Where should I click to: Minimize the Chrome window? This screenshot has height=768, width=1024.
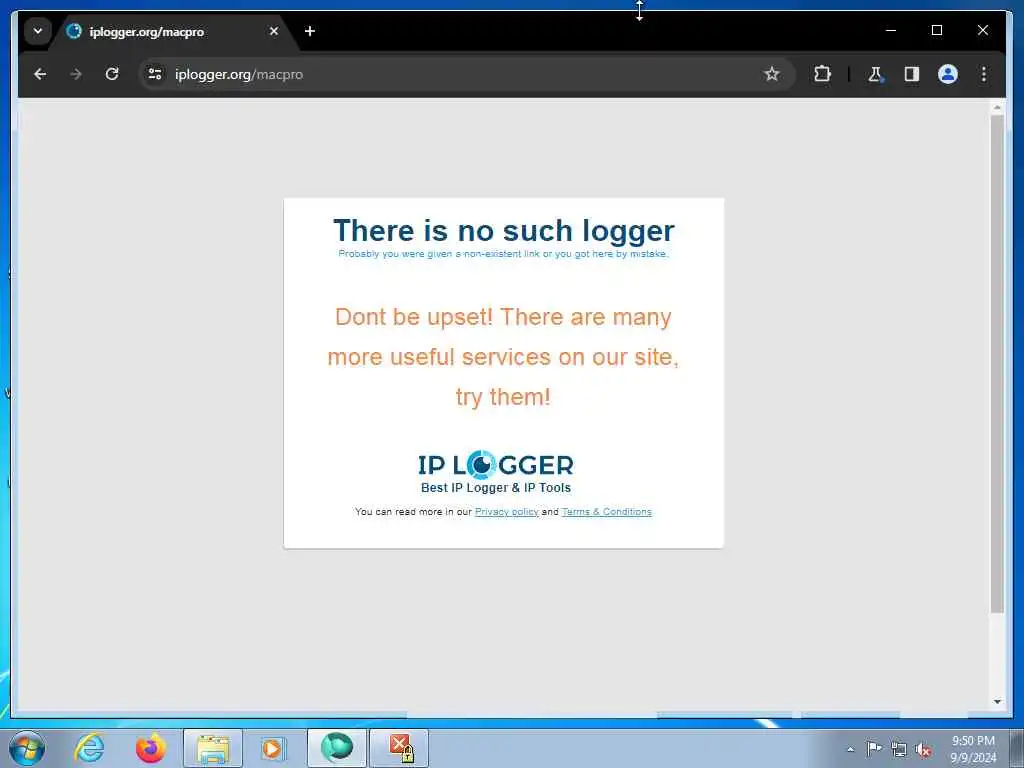pyautogui.click(x=891, y=30)
